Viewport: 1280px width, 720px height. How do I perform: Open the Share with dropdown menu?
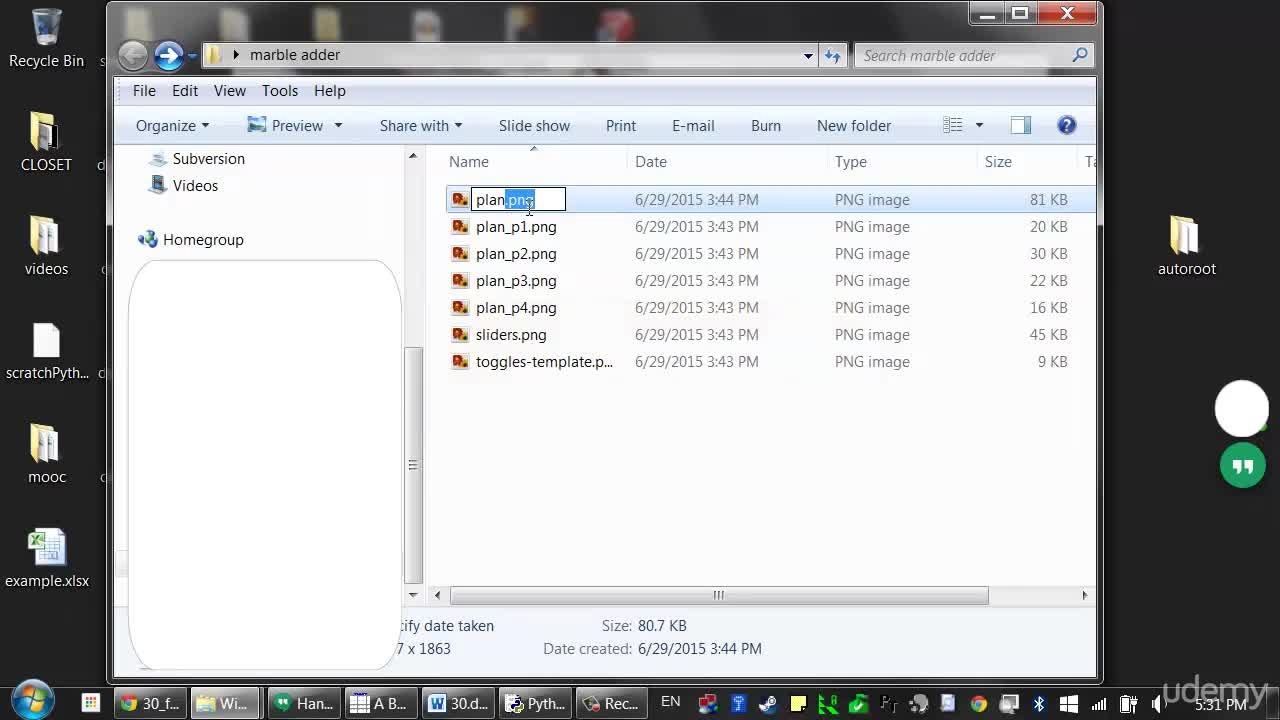(421, 126)
